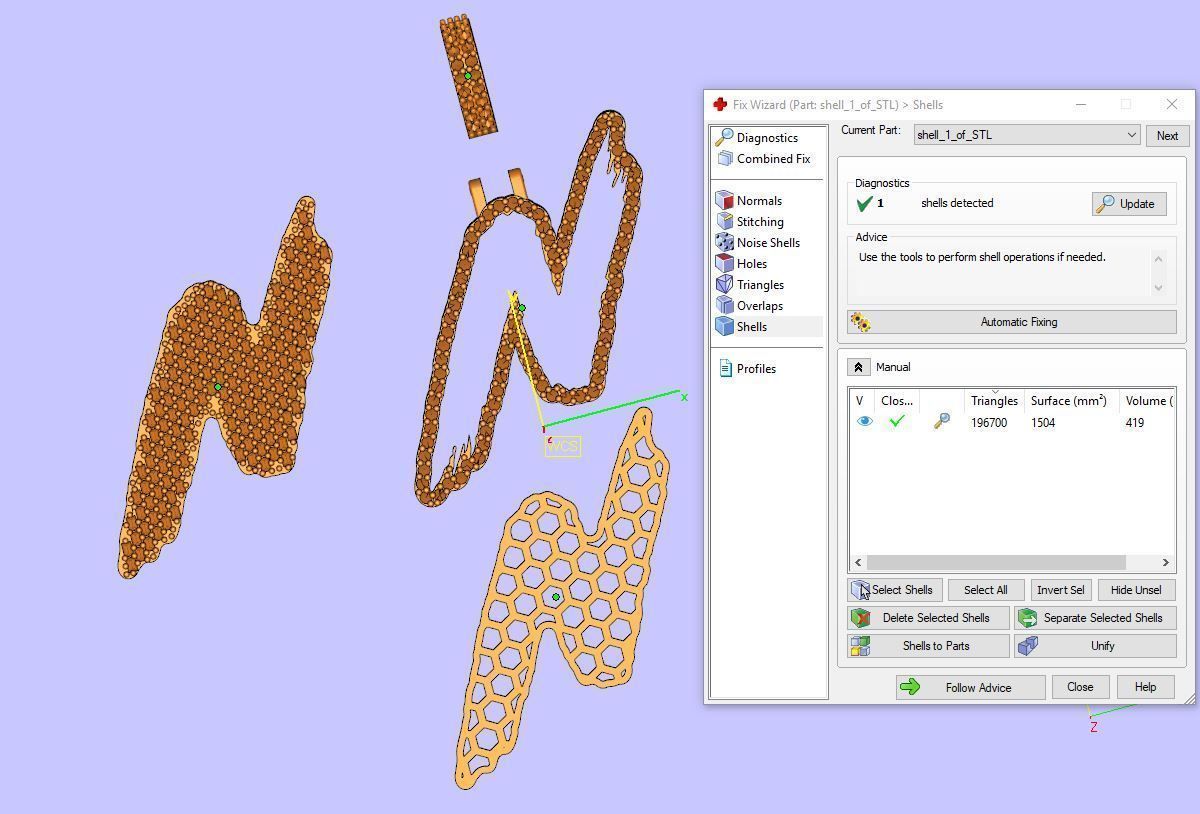Go to the Stitching fixing step

[x=760, y=222]
